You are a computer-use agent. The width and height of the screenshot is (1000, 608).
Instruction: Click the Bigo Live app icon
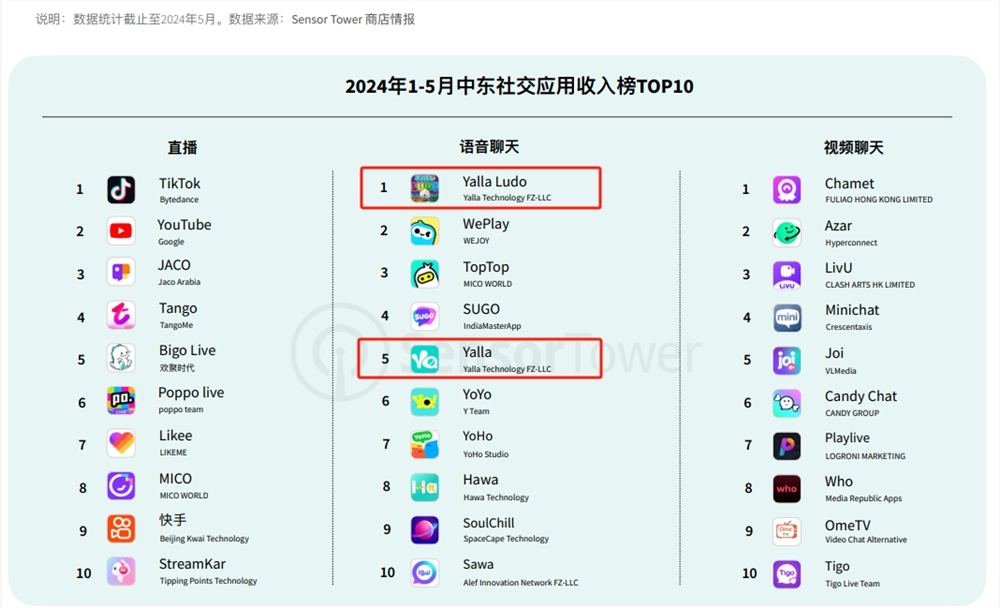coord(121,358)
